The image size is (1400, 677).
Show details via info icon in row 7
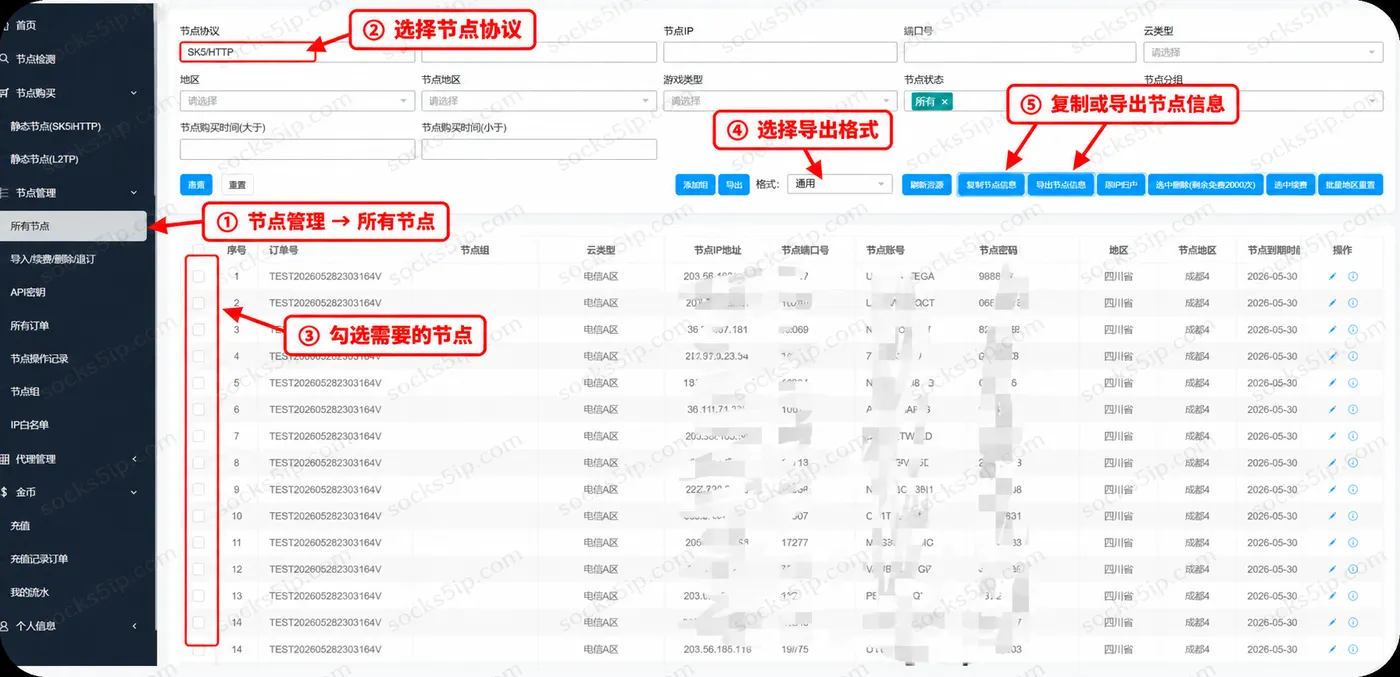[1353, 436]
